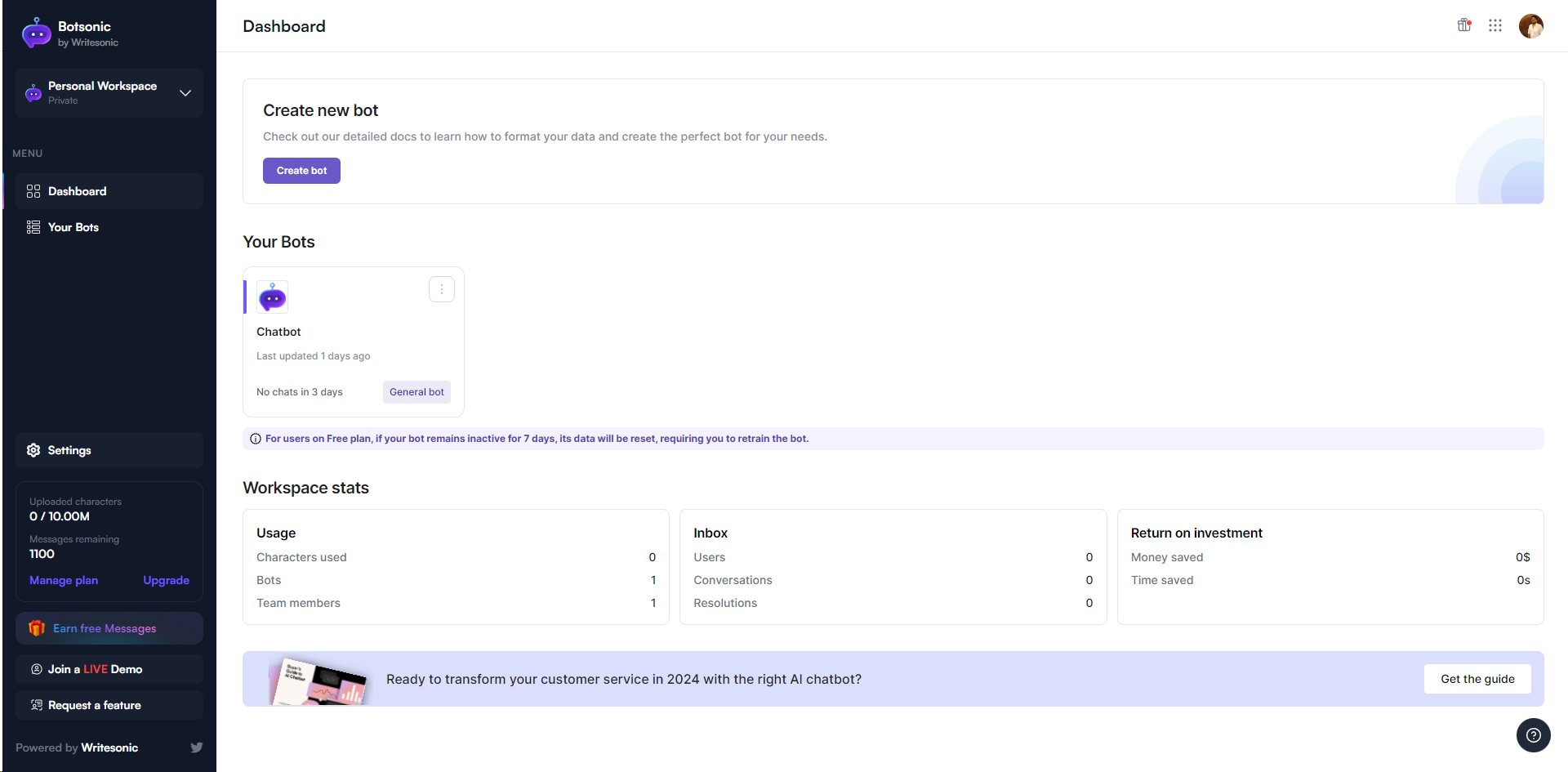Click the Twitter bird icon at bottom
This screenshot has width=1568, height=772.
click(196, 747)
